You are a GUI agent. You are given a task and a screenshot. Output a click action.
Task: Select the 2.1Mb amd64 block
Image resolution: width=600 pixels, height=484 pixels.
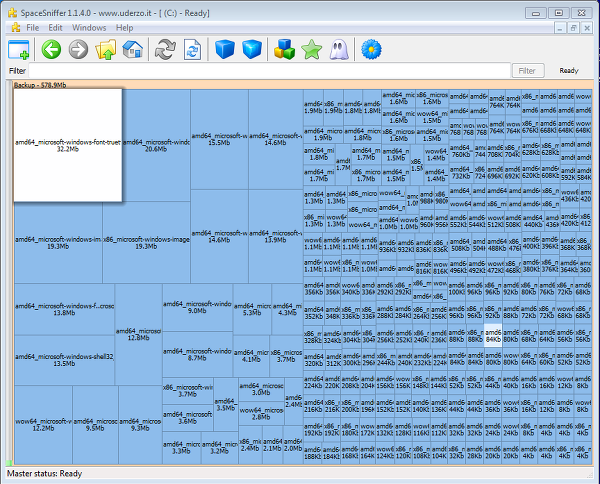[x=272, y=445]
